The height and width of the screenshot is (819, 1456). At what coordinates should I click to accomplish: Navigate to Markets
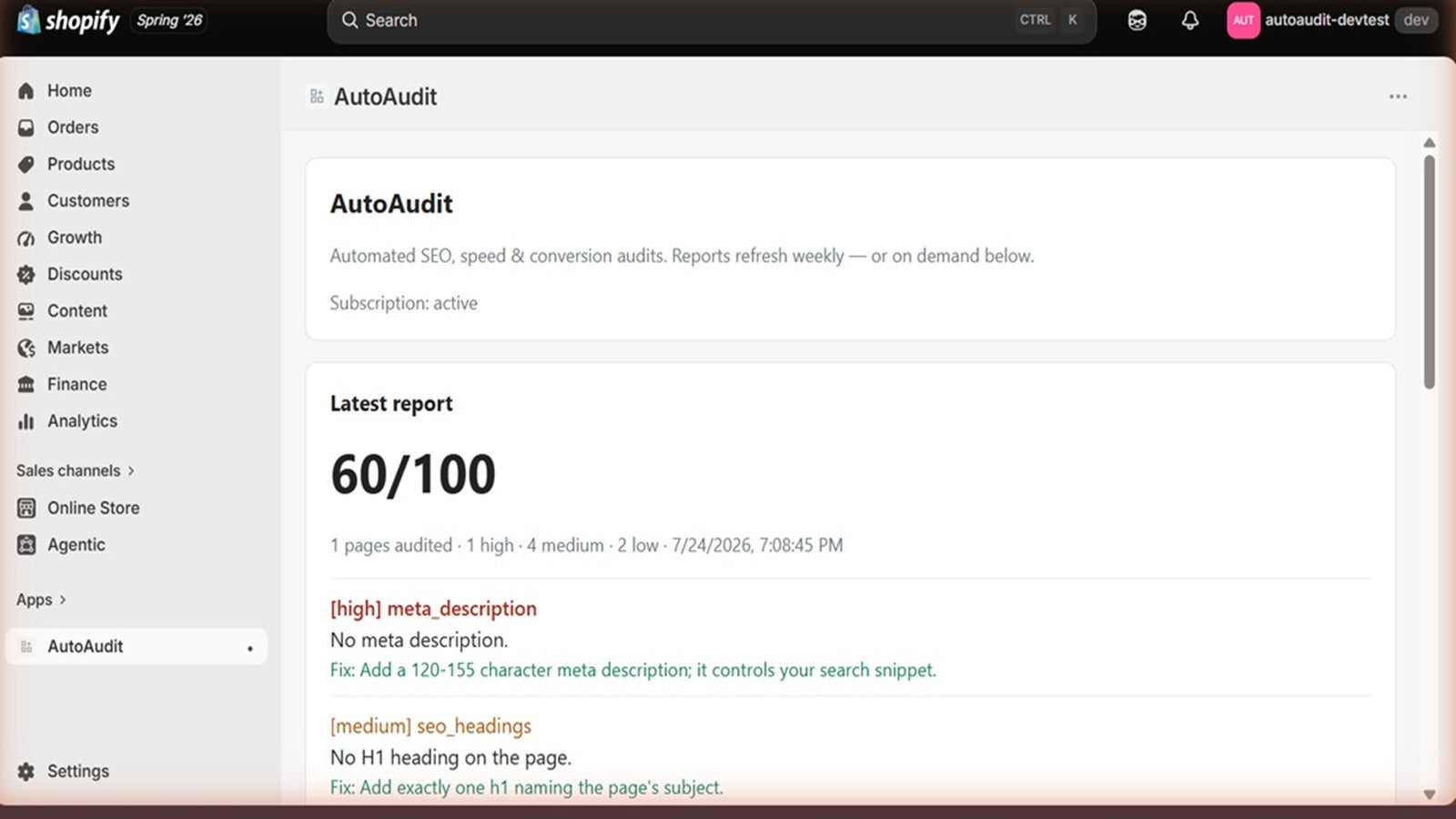(77, 348)
